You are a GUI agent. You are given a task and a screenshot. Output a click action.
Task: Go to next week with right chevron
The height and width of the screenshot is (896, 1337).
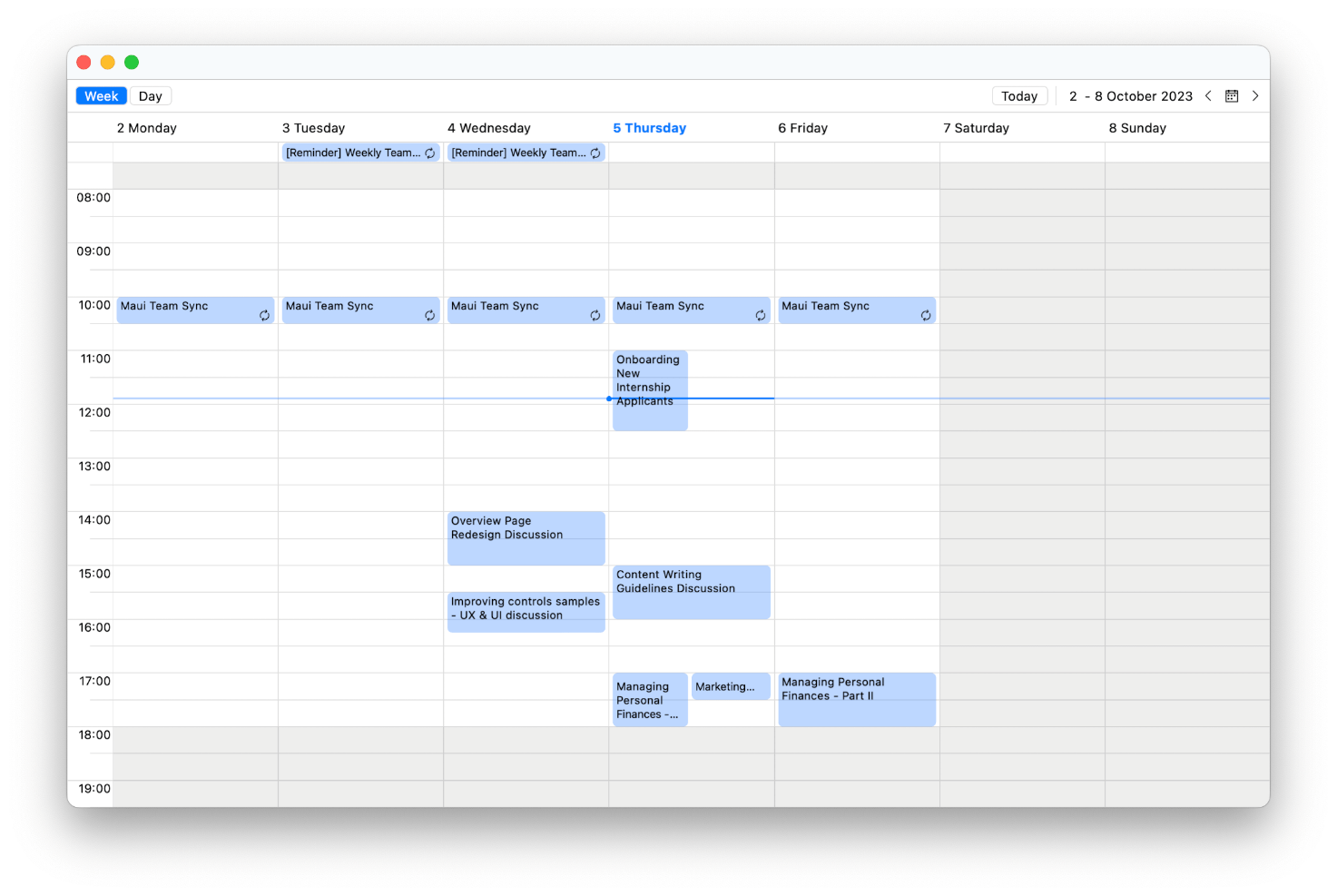click(1255, 96)
